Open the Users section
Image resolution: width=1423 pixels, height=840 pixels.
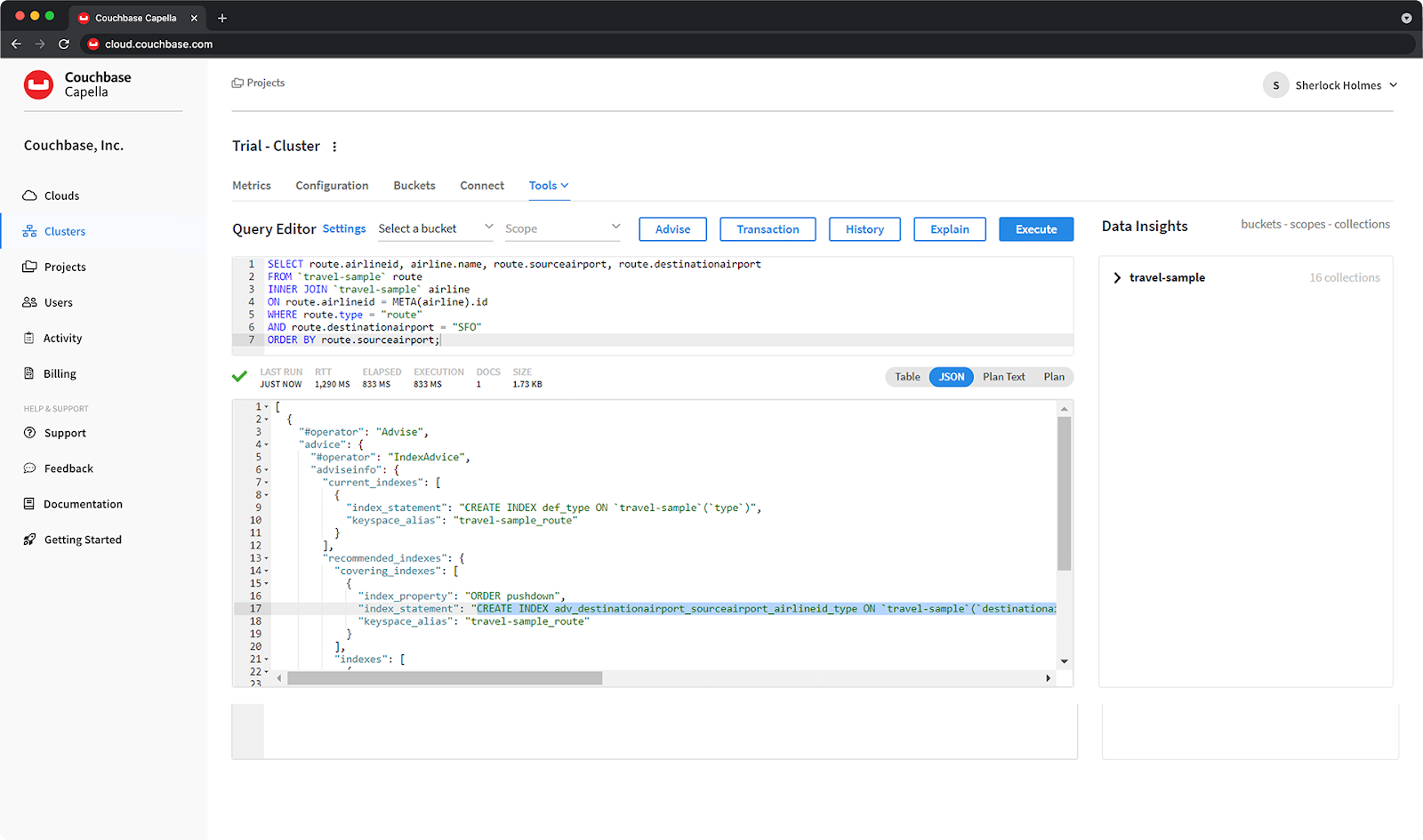pos(58,302)
